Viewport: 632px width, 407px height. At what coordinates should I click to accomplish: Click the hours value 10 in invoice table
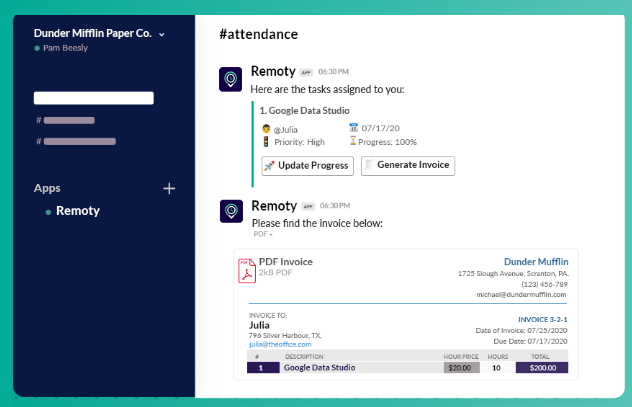click(x=496, y=368)
